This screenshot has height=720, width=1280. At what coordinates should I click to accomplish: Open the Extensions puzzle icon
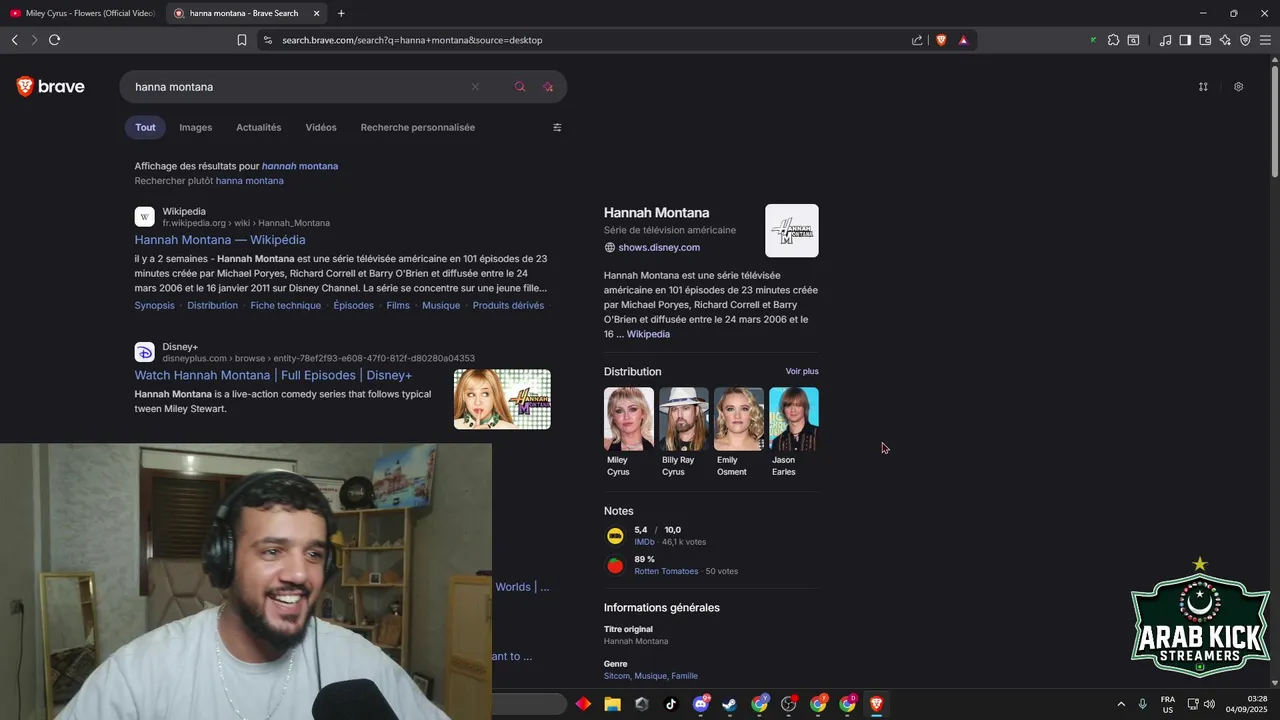point(1113,40)
